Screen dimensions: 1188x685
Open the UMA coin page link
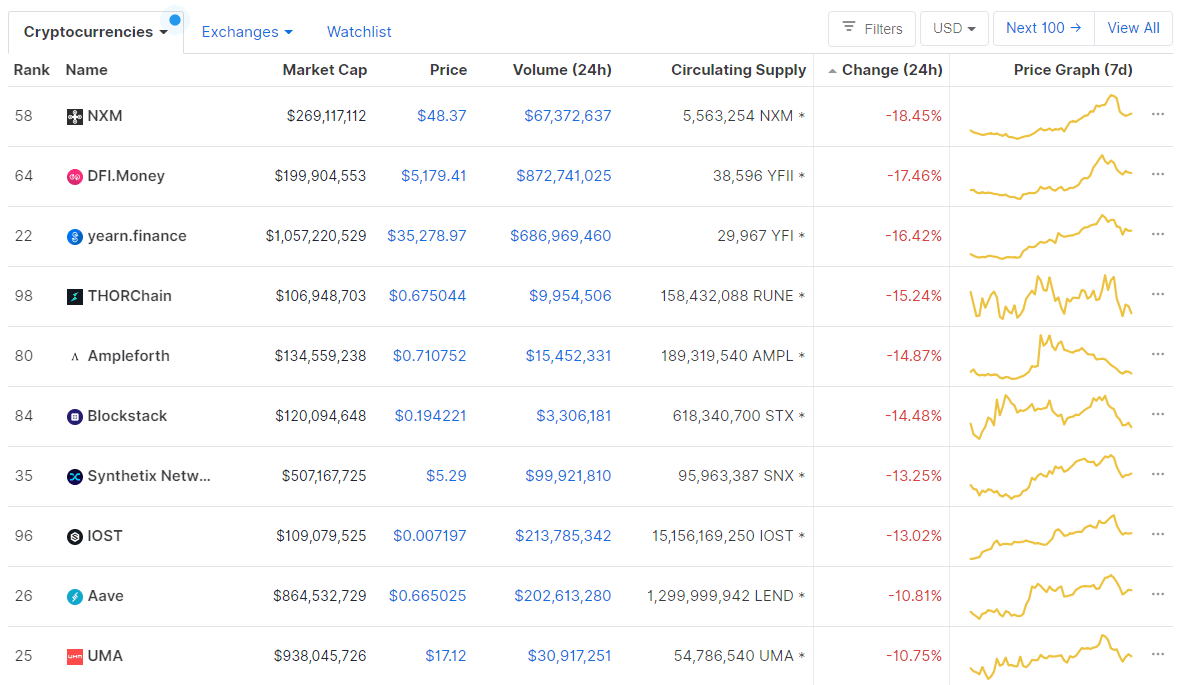[x=105, y=655]
